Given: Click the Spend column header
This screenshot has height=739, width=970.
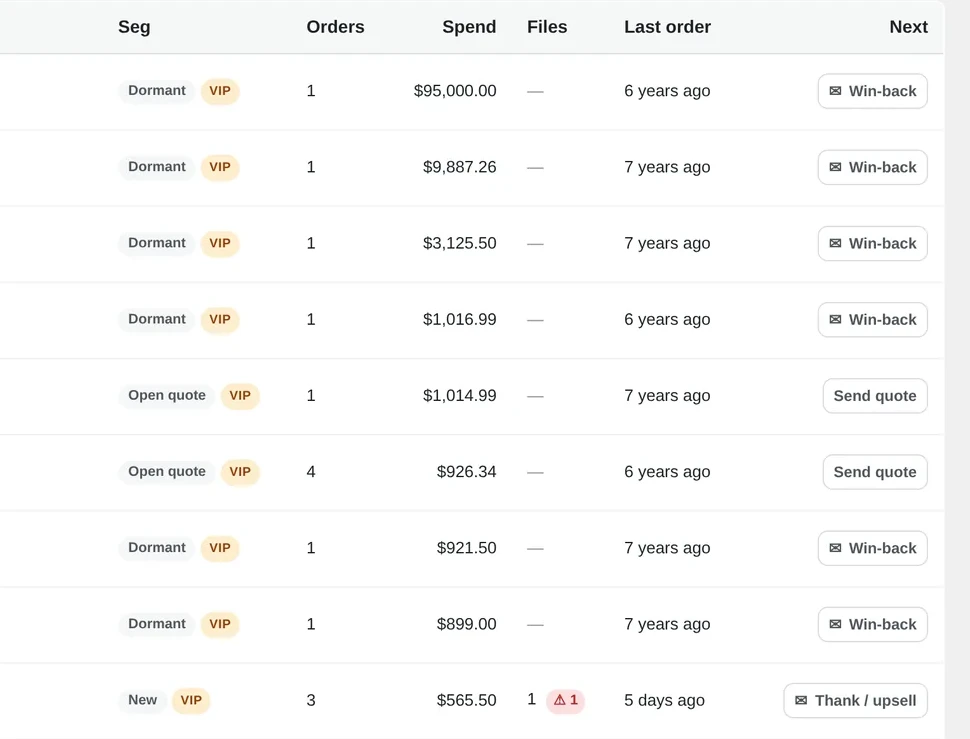Looking at the screenshot, I should [x=469, y=27].
